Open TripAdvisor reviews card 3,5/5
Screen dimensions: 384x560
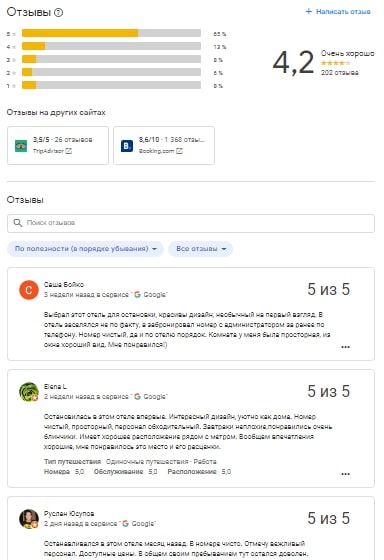[x=58, y=145]
